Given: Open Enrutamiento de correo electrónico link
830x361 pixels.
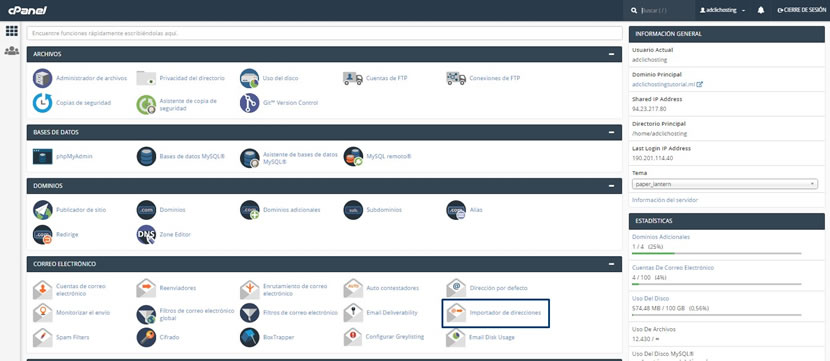Looking at the screenshot, I should click(295, 290).
